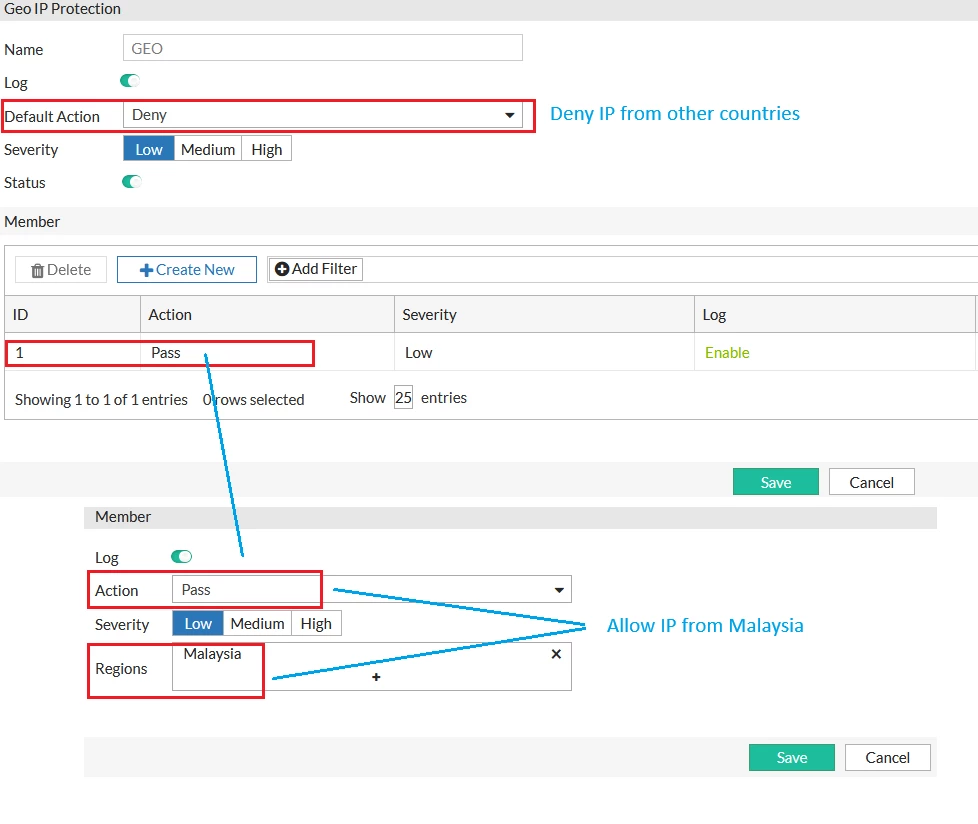Save the Geo IP Protection settings
978x824 pixels.
(x=775, y=482)
